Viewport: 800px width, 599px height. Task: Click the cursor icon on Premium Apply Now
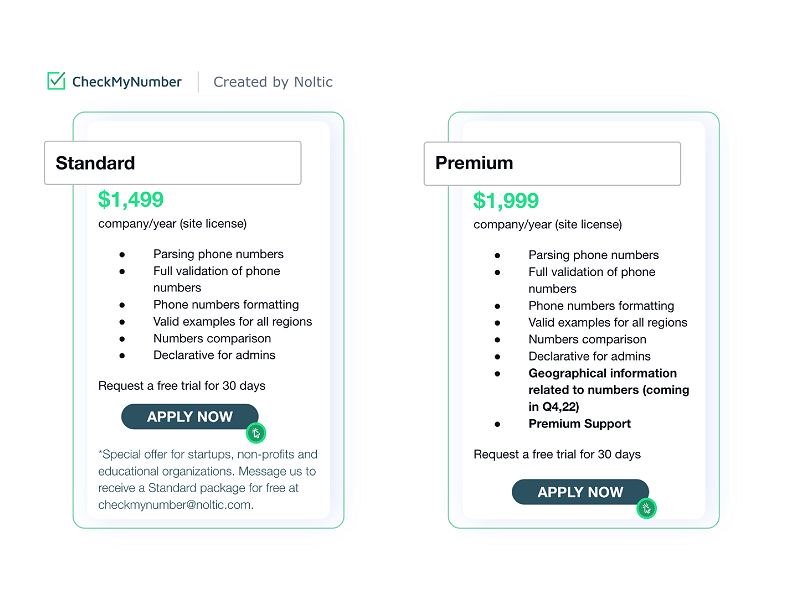[x=647, y=508]
